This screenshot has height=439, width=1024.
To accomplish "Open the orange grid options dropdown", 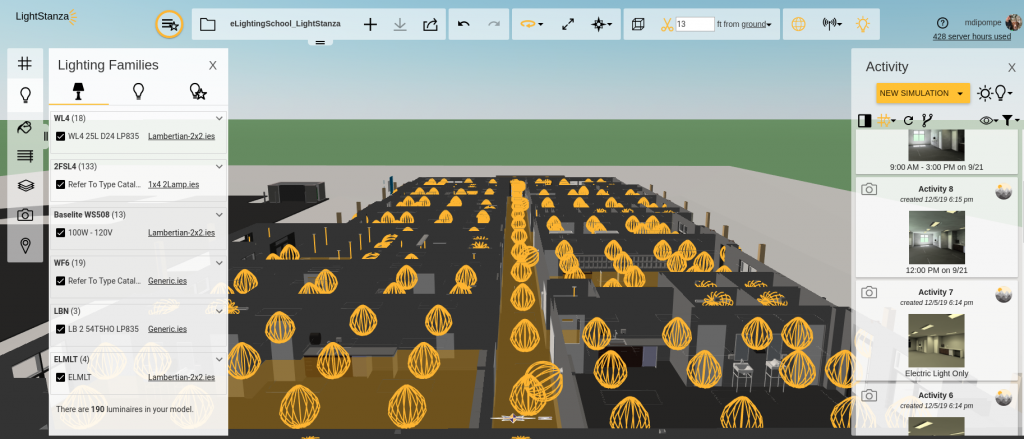I will tap(886, 120).
